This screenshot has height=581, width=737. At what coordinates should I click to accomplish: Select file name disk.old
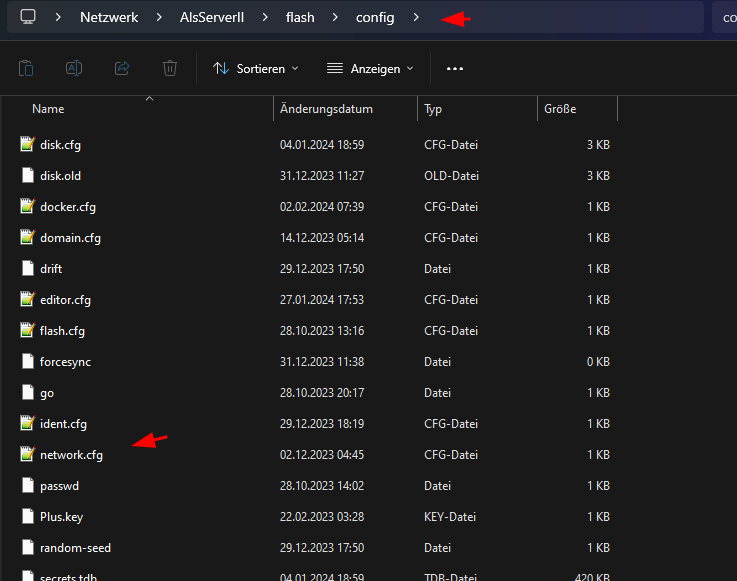coord(60,176)
